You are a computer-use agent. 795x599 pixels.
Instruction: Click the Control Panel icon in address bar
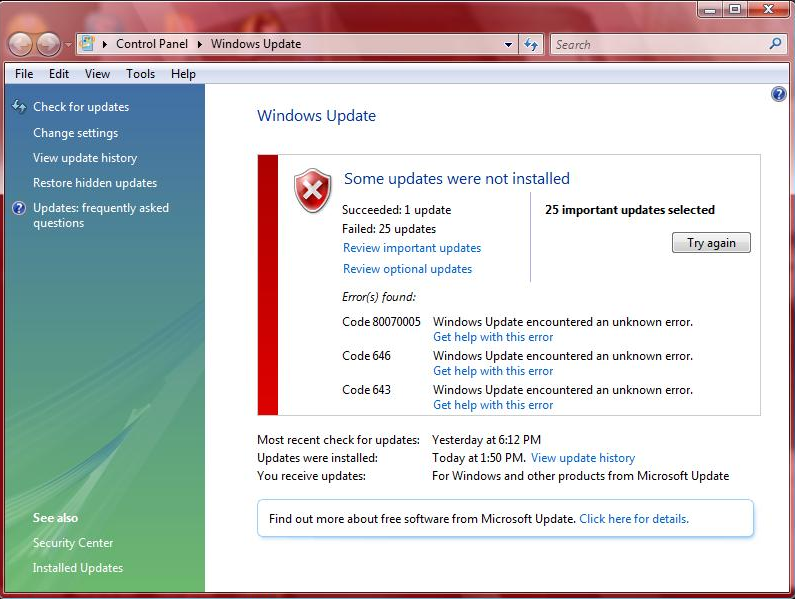(x=87, y=44)
